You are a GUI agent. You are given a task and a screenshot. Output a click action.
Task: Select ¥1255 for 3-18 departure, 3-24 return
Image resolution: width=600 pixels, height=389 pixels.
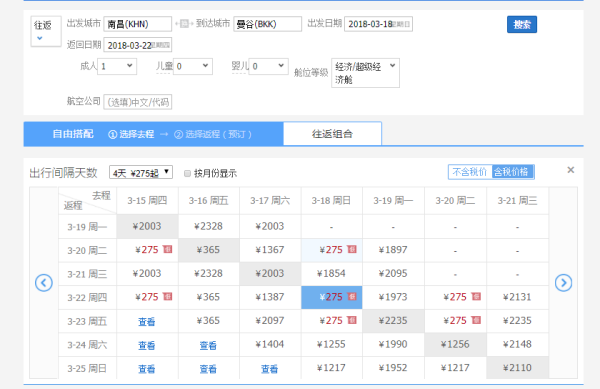(331, 344)
